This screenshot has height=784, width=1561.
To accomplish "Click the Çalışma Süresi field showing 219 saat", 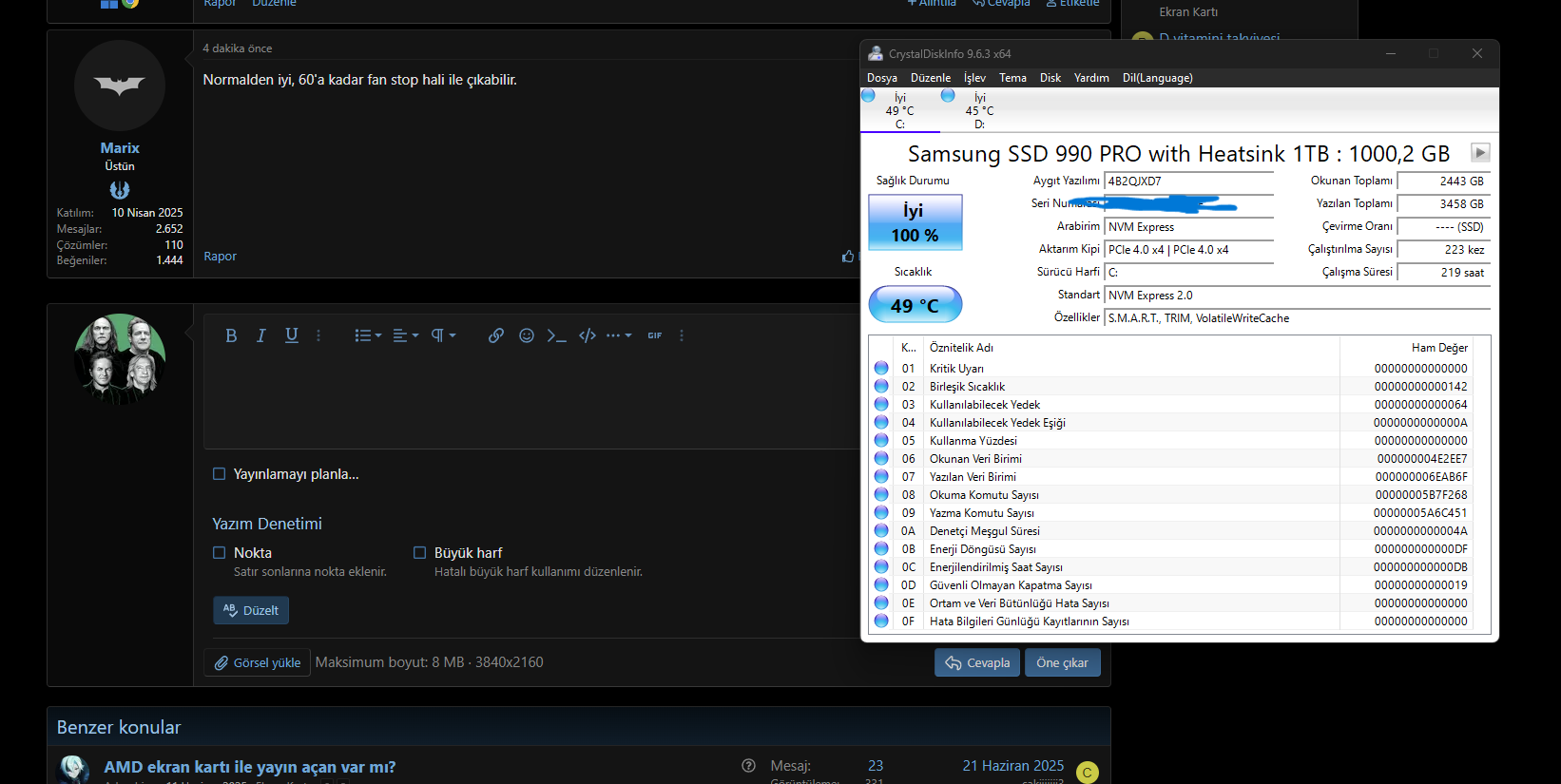I will pos(1445,273).
